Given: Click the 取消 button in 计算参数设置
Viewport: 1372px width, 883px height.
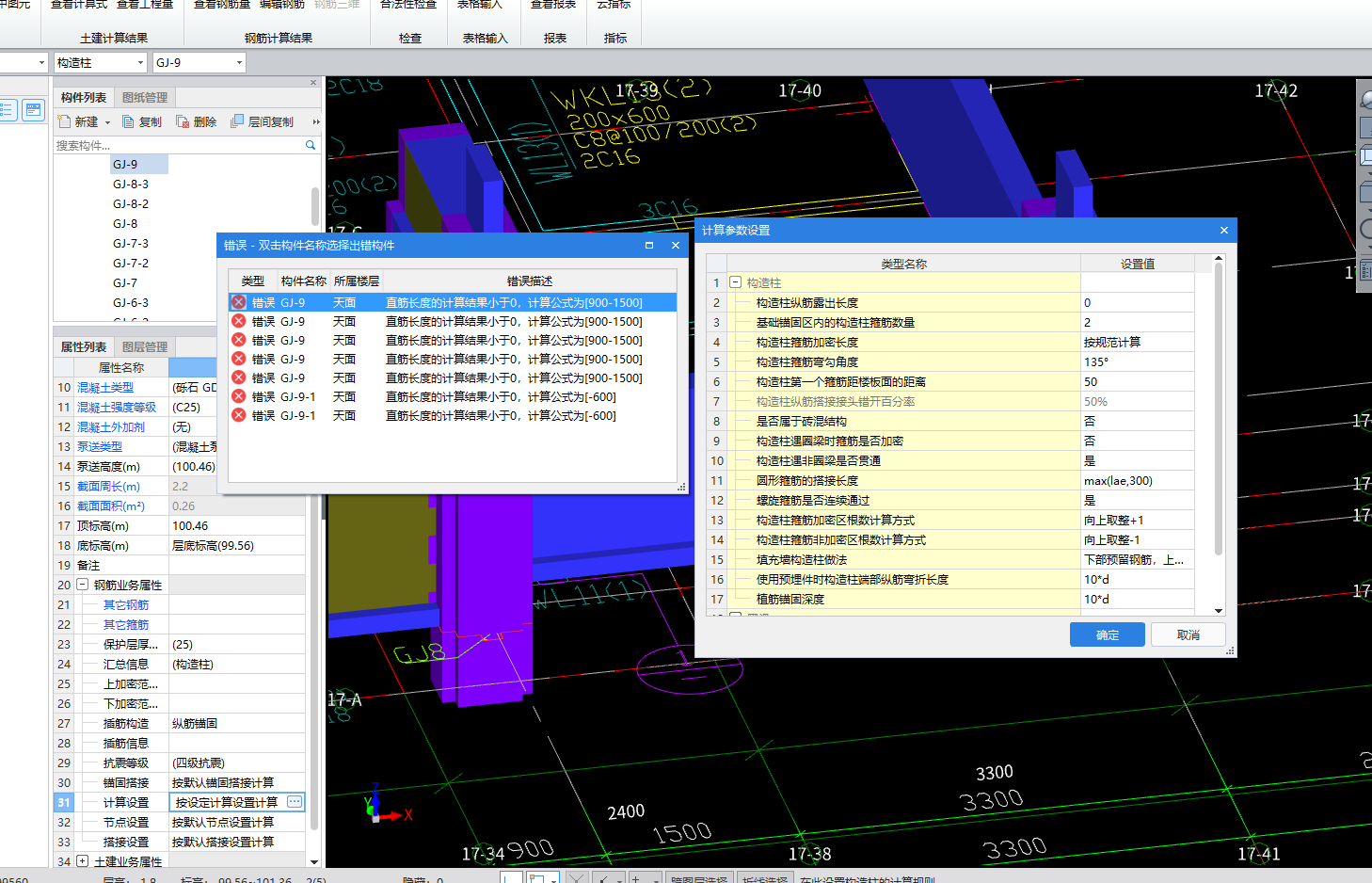Looking at the screenshot, I should click(1189, 634).
